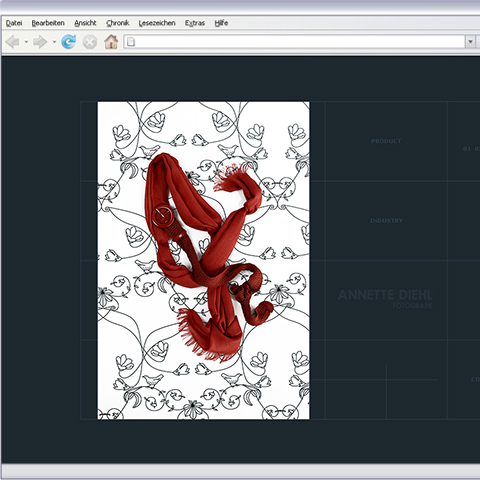Open gallery page 01 link
Image resolution: width=480 pixels, height=480 pixels.
[466, 149]
